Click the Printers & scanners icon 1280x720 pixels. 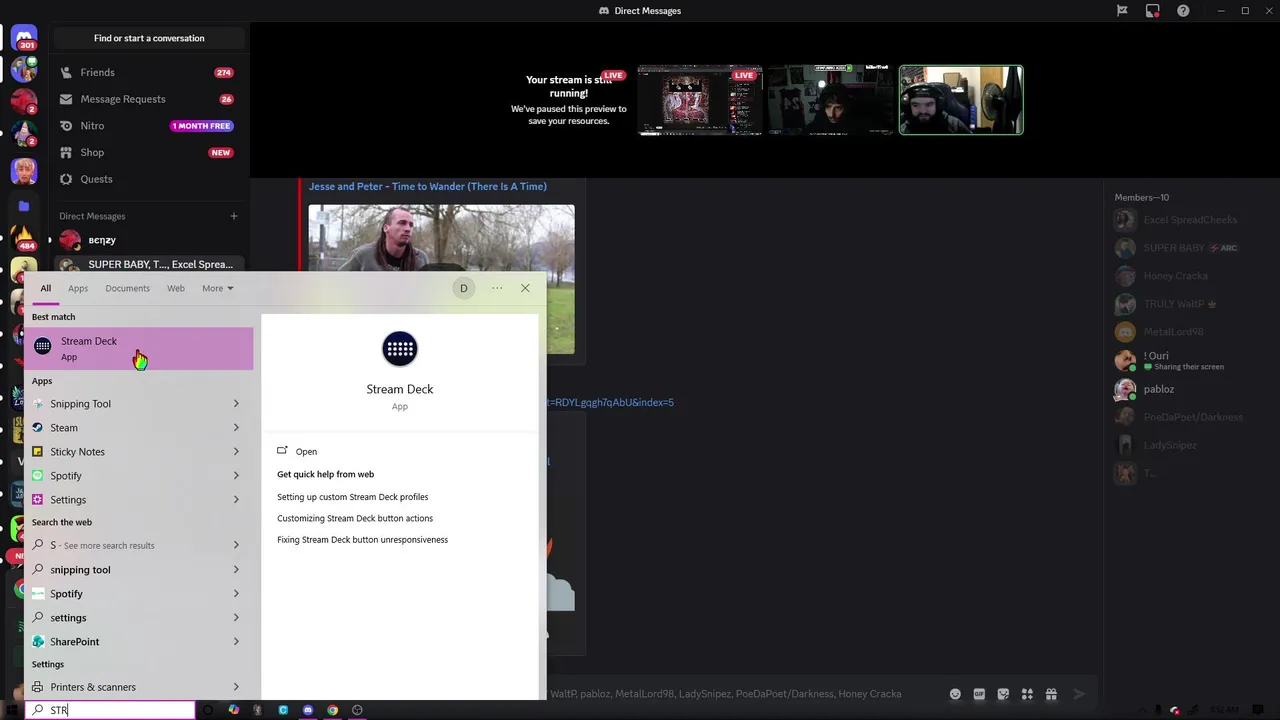(x=38, y=687)
